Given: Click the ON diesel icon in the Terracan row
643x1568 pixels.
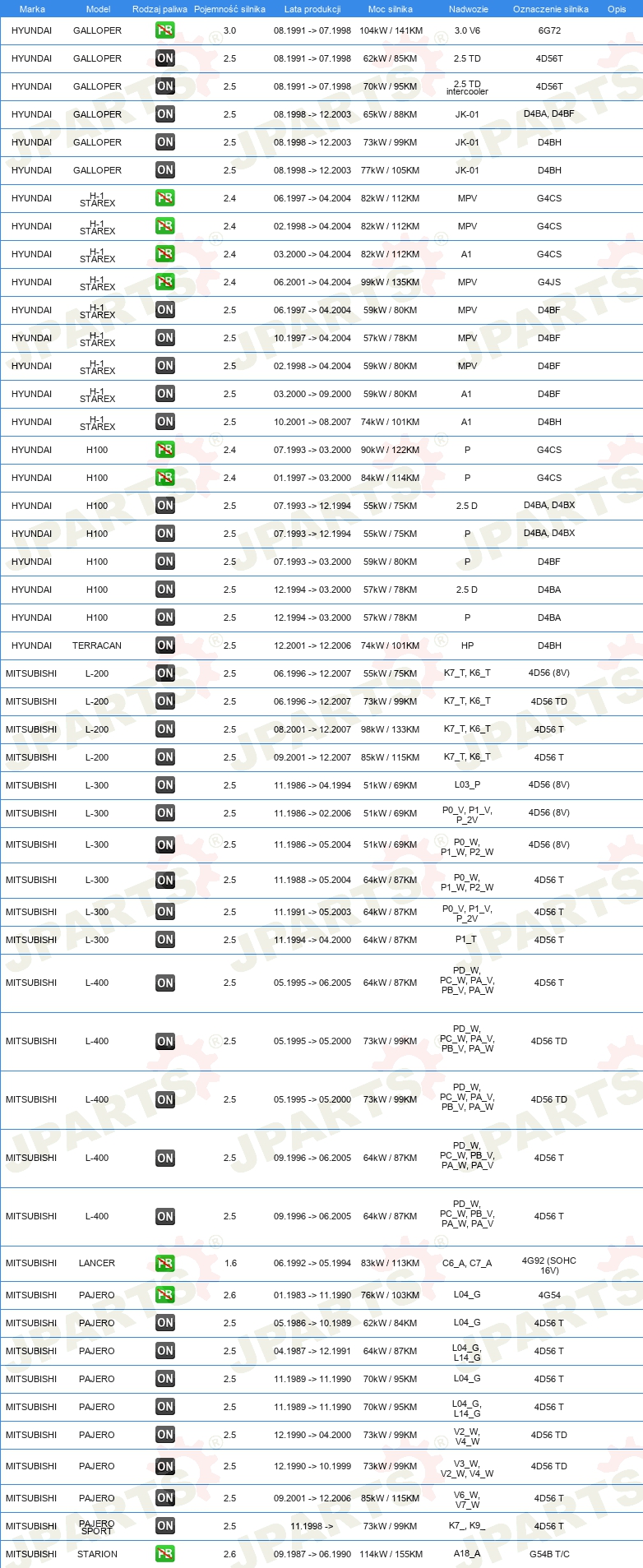Looking at the screenshot, I should [x=165, y=645].
